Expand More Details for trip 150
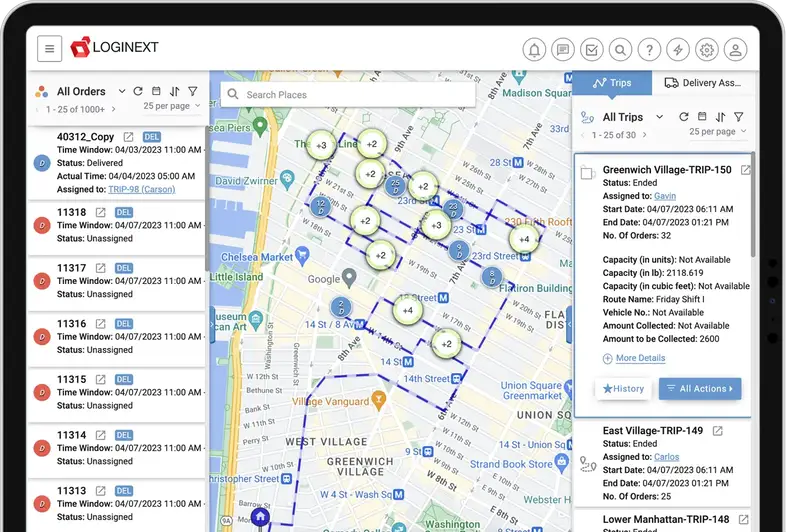786x532 pixels. pos(634,358)
